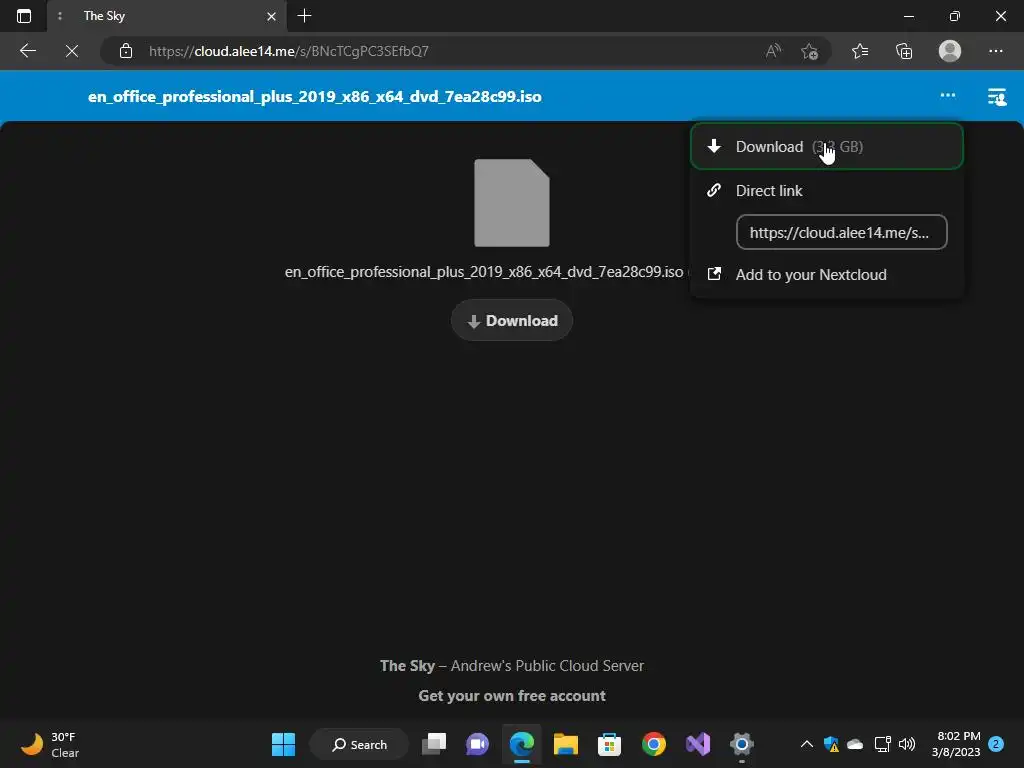Image resolution: width=1024 pixels, height=768 pixels.
Task: Open the Favorites list
Action: pos(860,51)
